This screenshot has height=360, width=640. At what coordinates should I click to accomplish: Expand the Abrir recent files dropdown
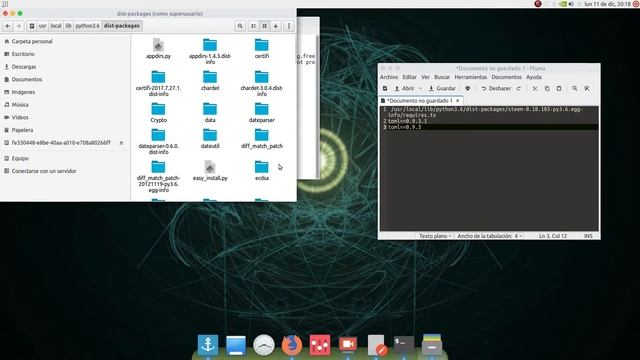click(x=420, y=89)
